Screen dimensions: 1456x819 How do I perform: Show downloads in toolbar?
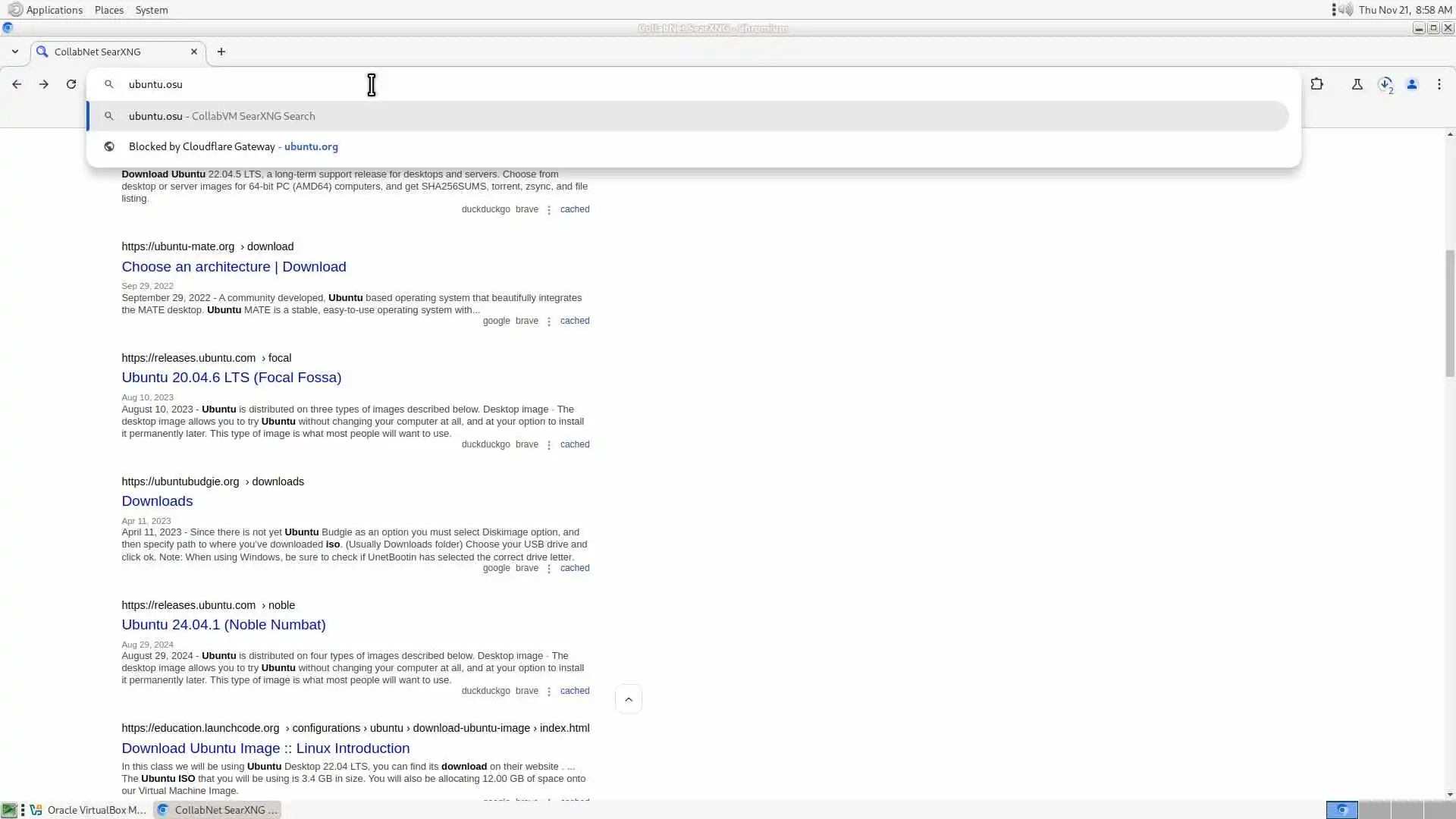click(1385, 84)
